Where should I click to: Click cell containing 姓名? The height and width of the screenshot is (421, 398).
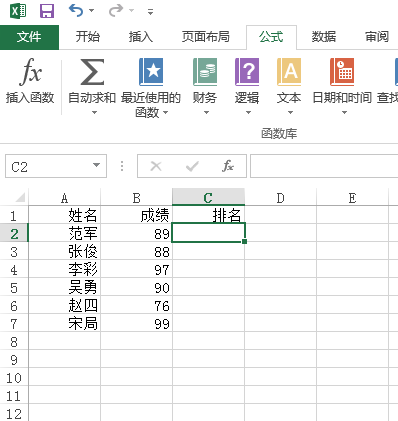coord(65,215)
